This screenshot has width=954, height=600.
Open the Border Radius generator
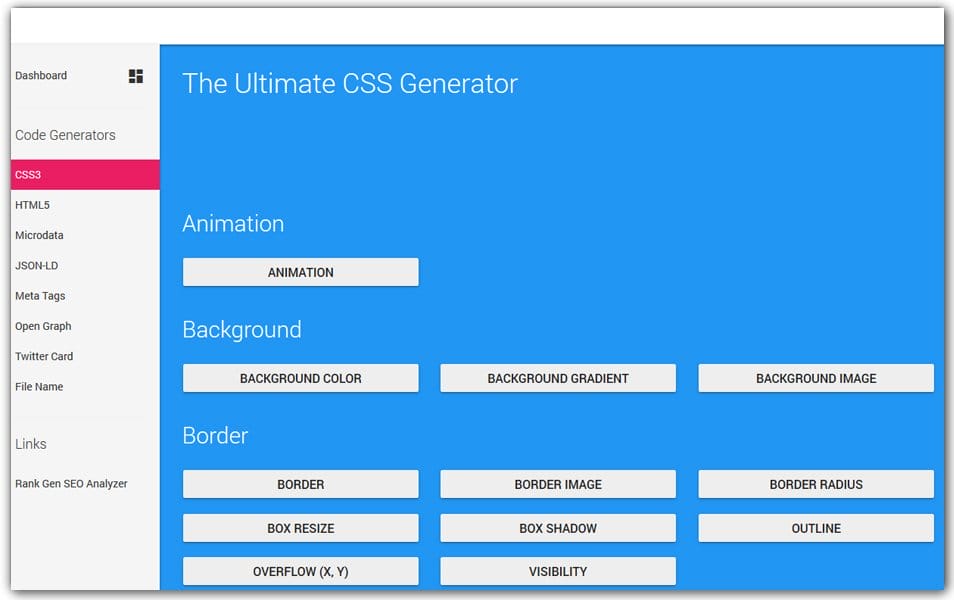[815, 484]
